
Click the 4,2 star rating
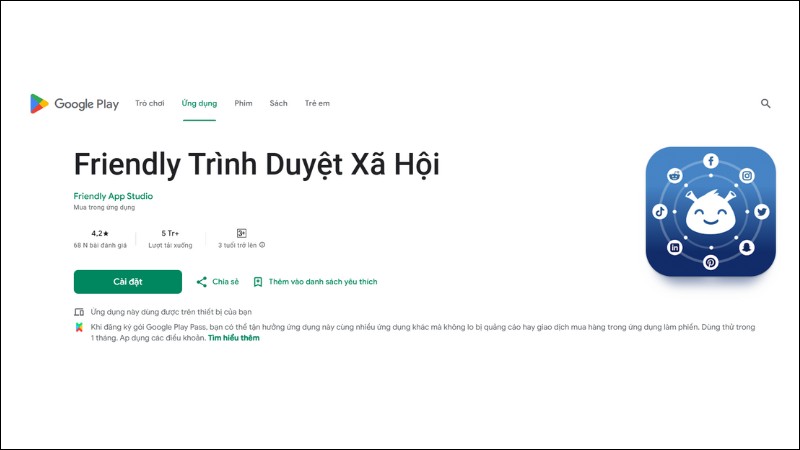click(100, 233)
